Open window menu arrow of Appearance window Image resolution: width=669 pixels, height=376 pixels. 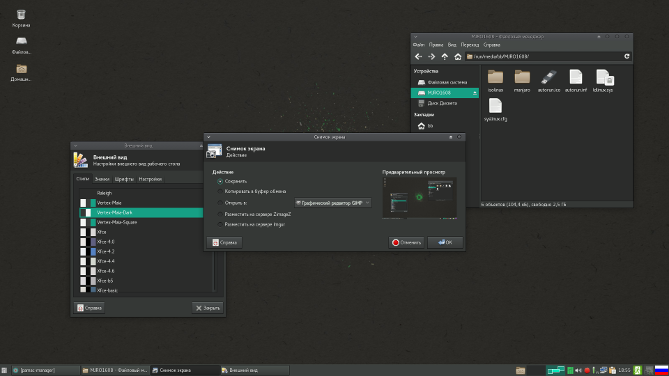click(76, 146)
